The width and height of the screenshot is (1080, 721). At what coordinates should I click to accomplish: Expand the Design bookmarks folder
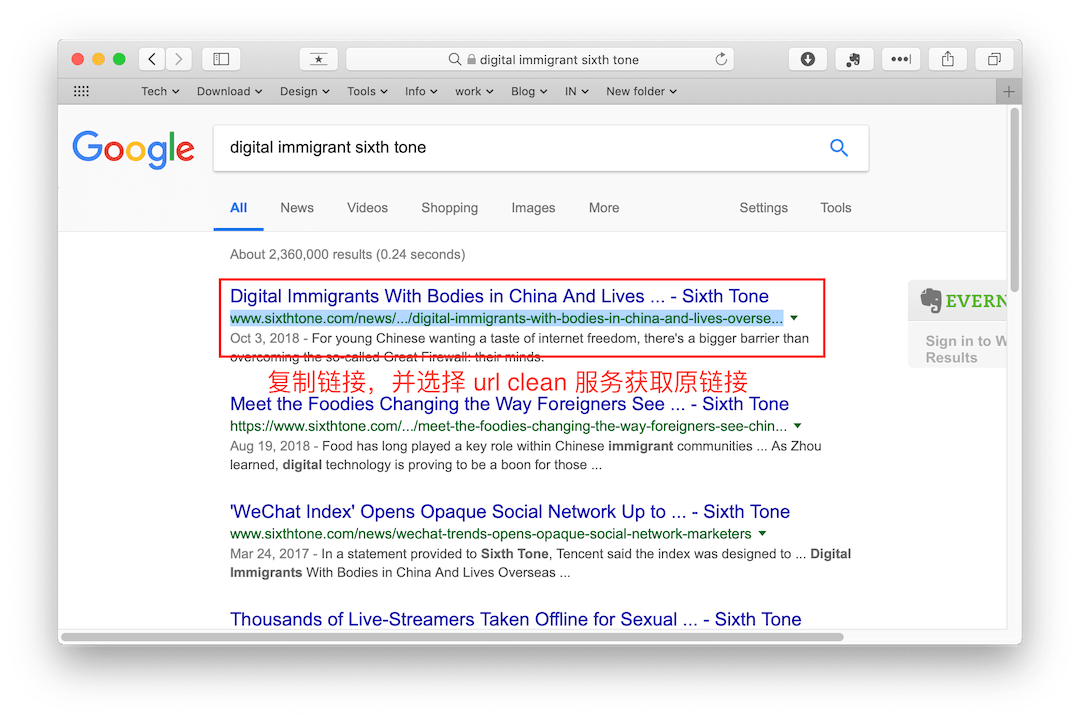point(304,92)
